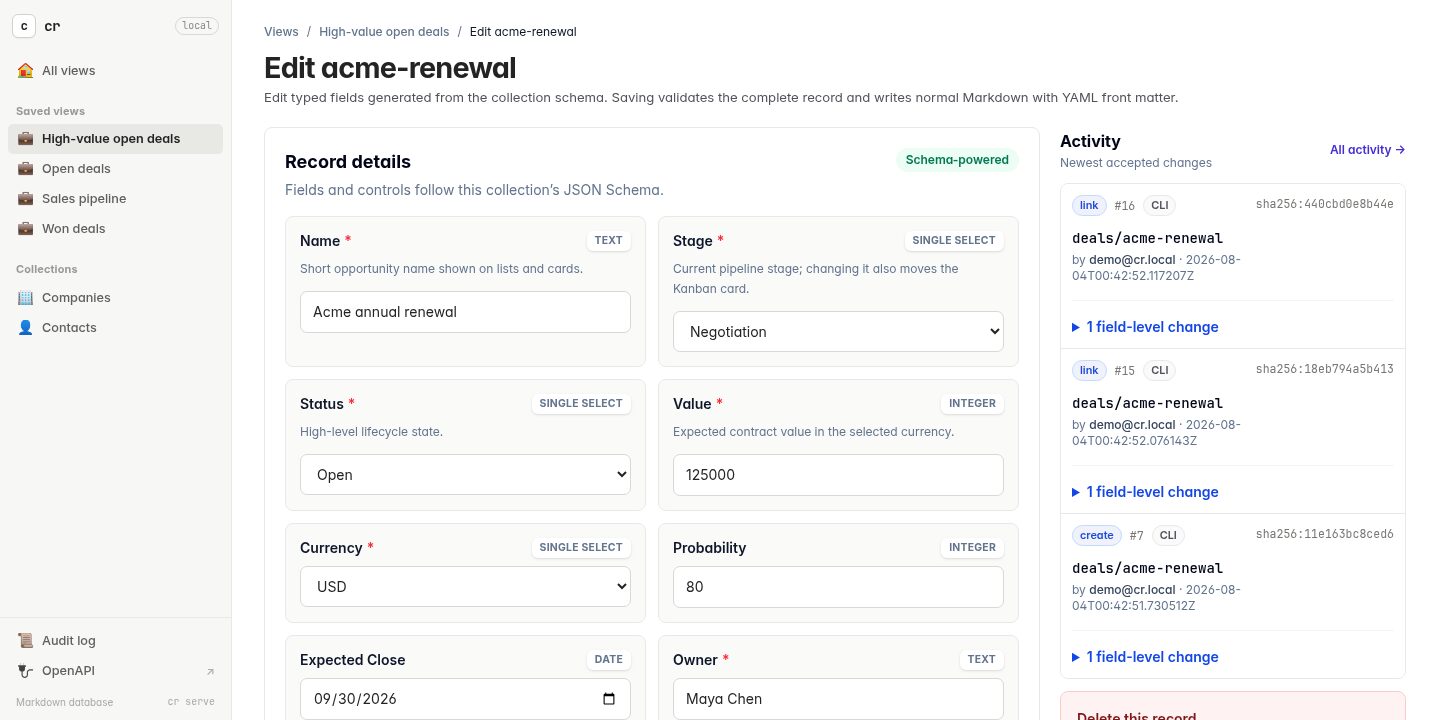Click INTEGER tag on Value field
Screen dimensions: 1440x720
[x=972, y=404]
